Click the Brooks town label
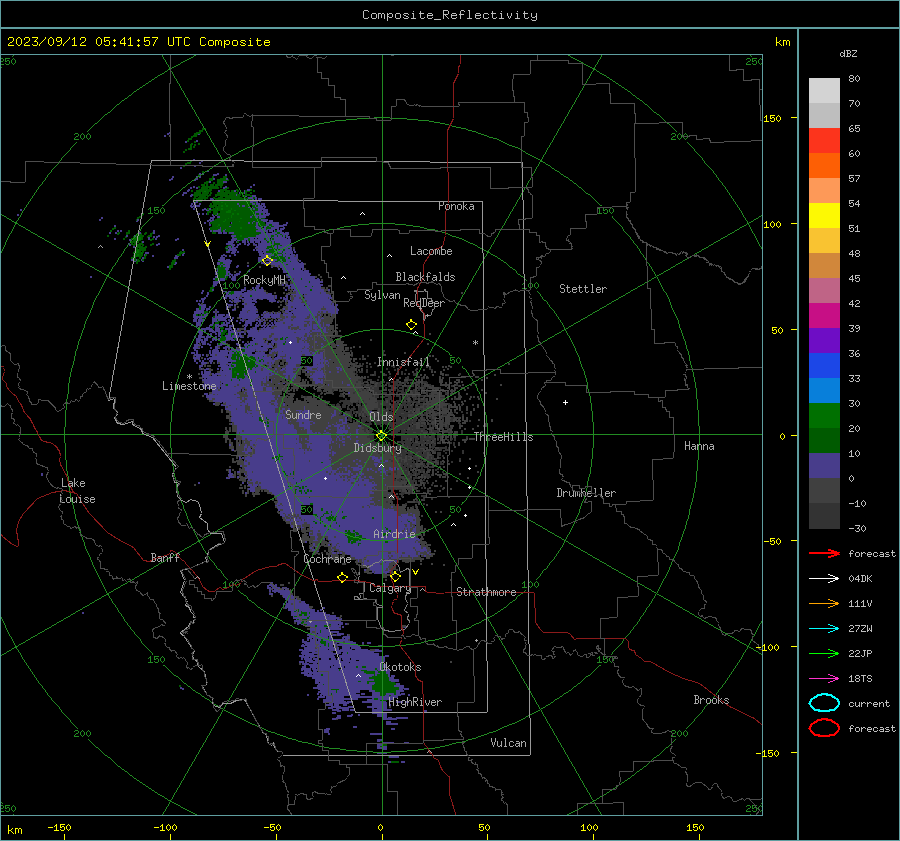 click(x=711, y=700)
